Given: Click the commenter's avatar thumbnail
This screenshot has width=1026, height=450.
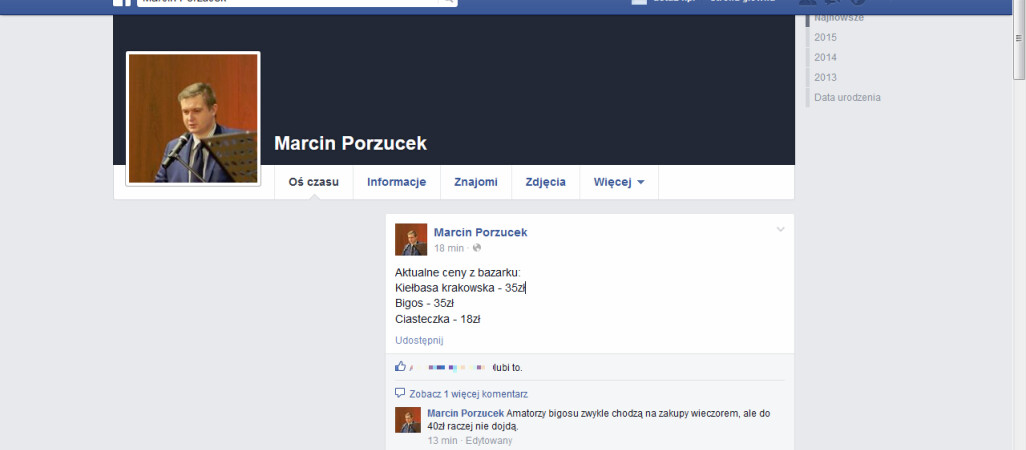Looking at the screenshot, I should (x=408, y=420).
